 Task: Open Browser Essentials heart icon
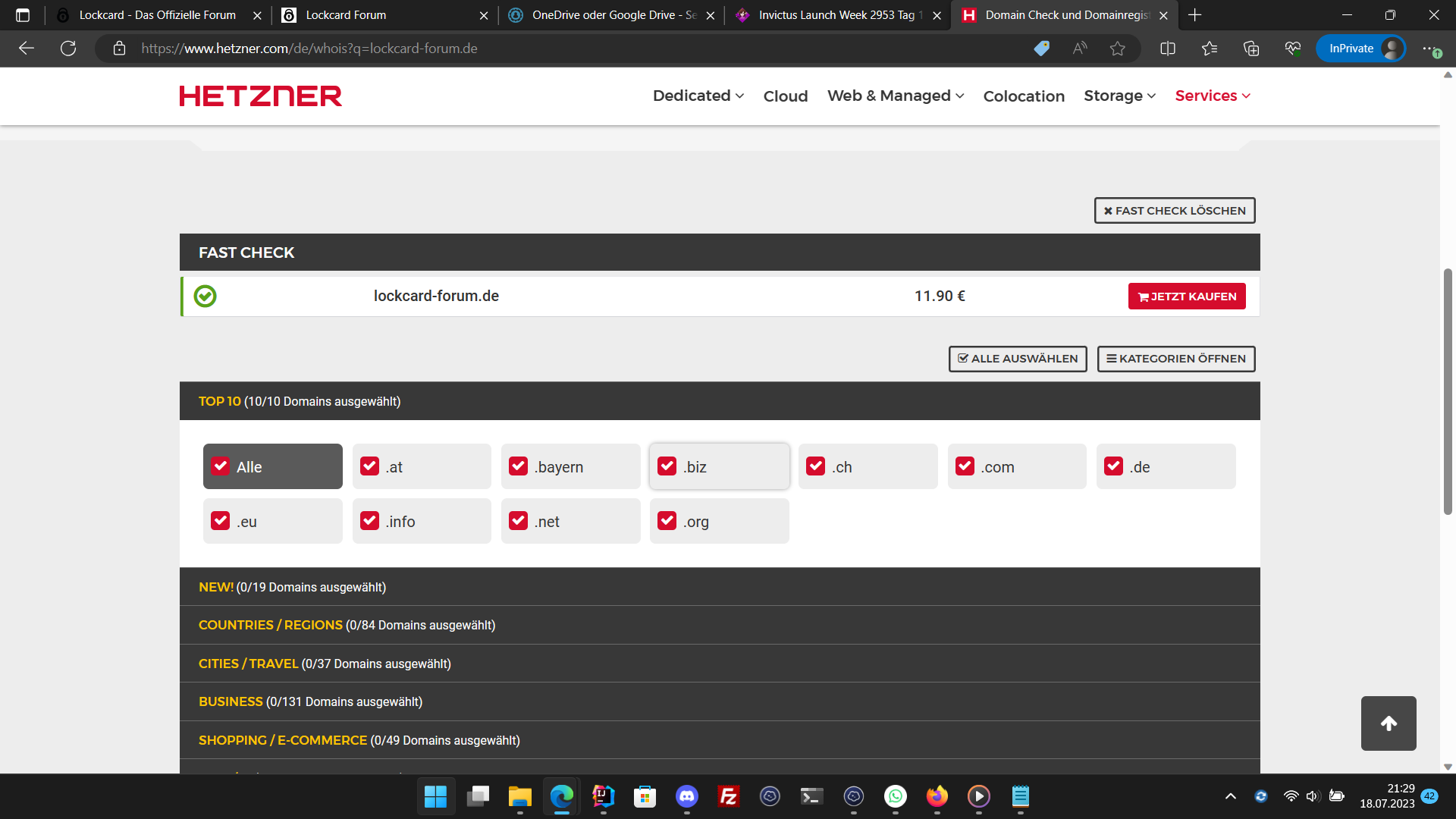coord(1293,49)
